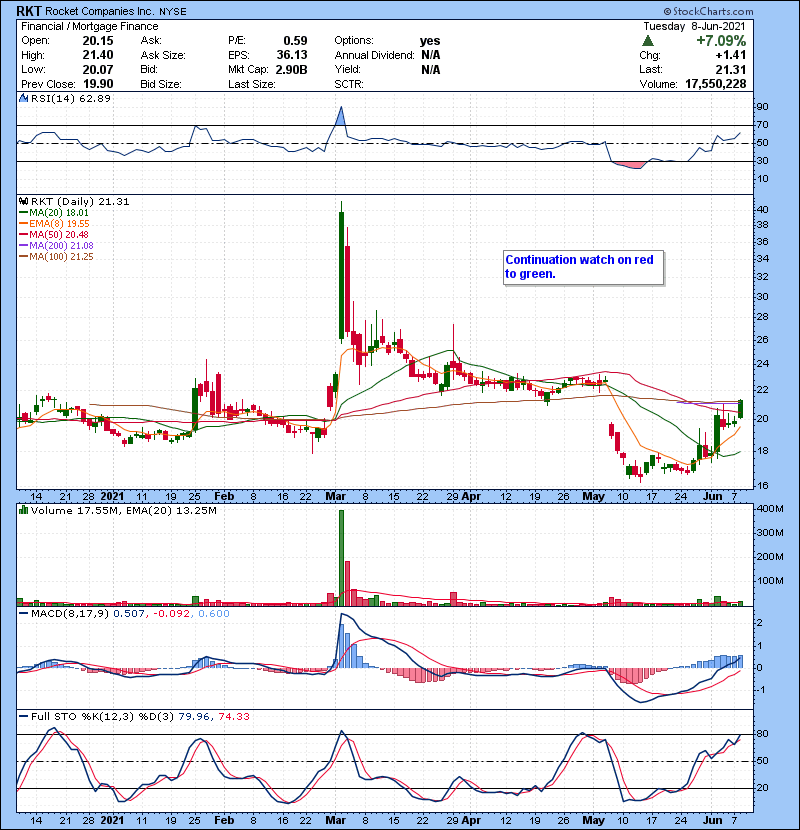
Task: Click the Options 'yes' value
Action: (429, 41)
